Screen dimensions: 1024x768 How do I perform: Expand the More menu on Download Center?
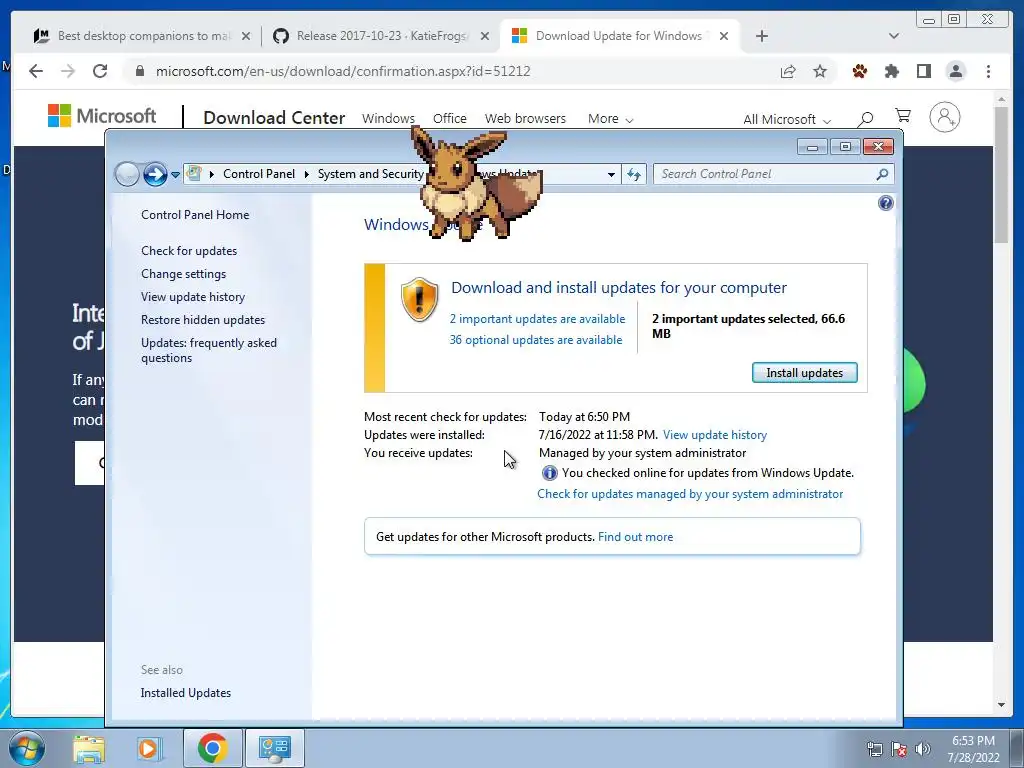611,119
